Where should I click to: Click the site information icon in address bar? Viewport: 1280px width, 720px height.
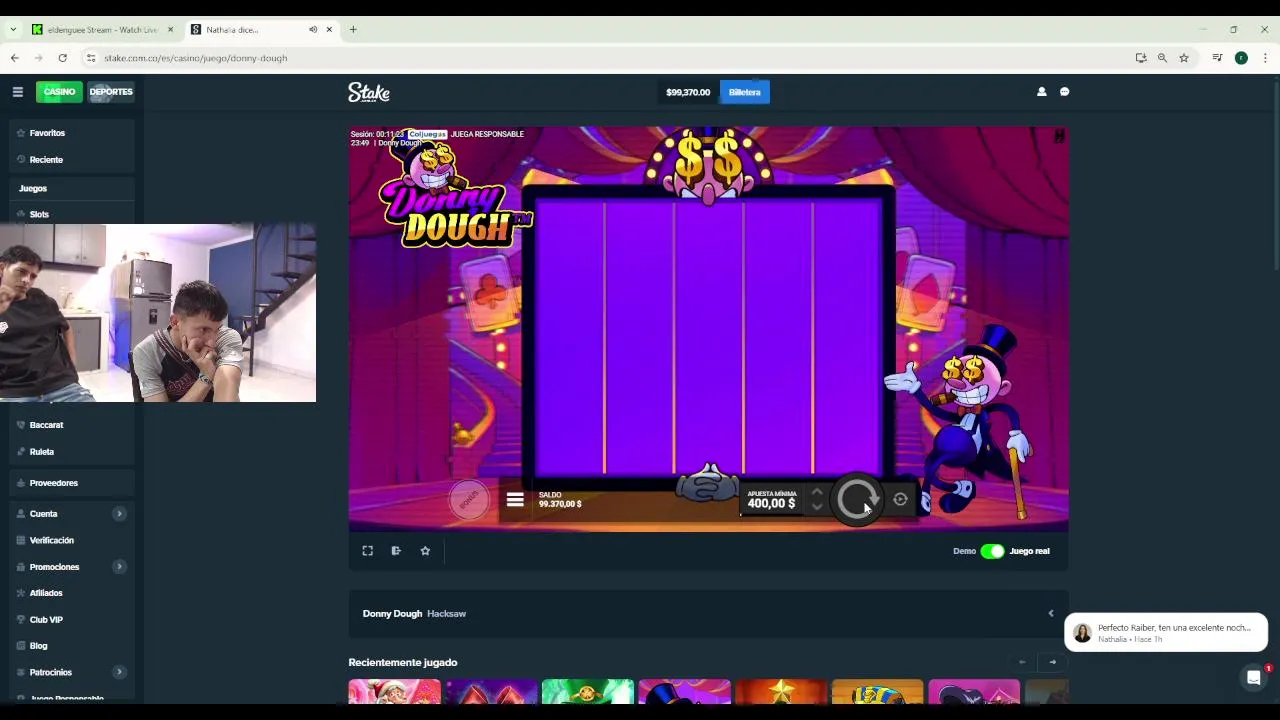91,58
